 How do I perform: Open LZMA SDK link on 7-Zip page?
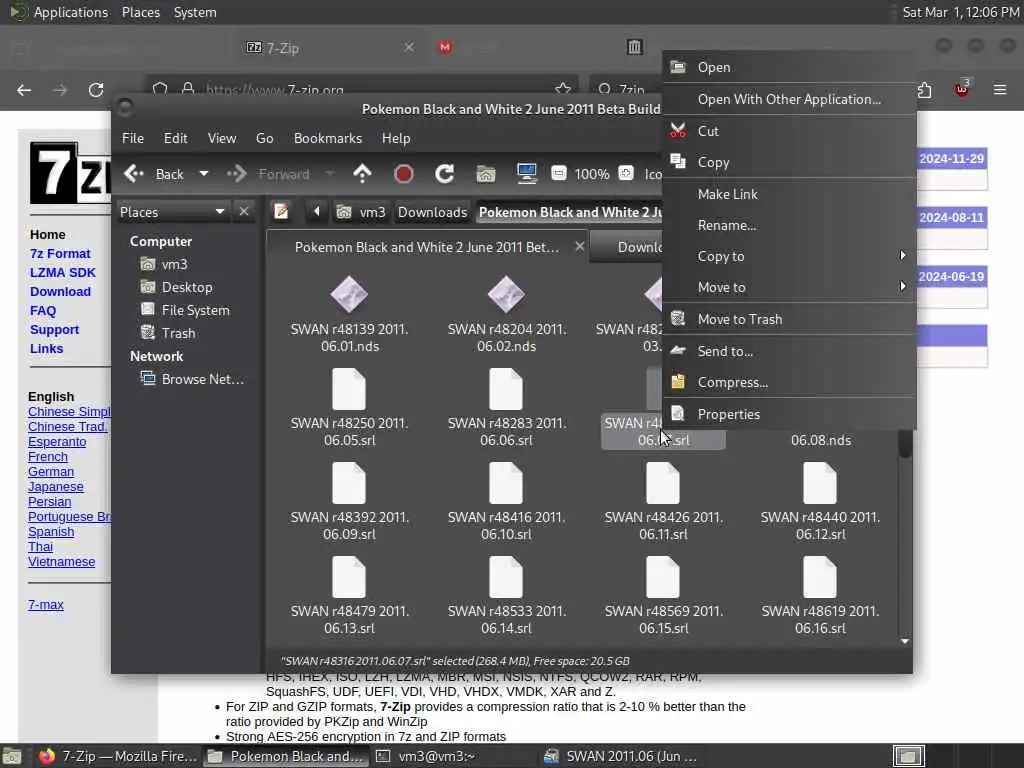pos(63,272)
